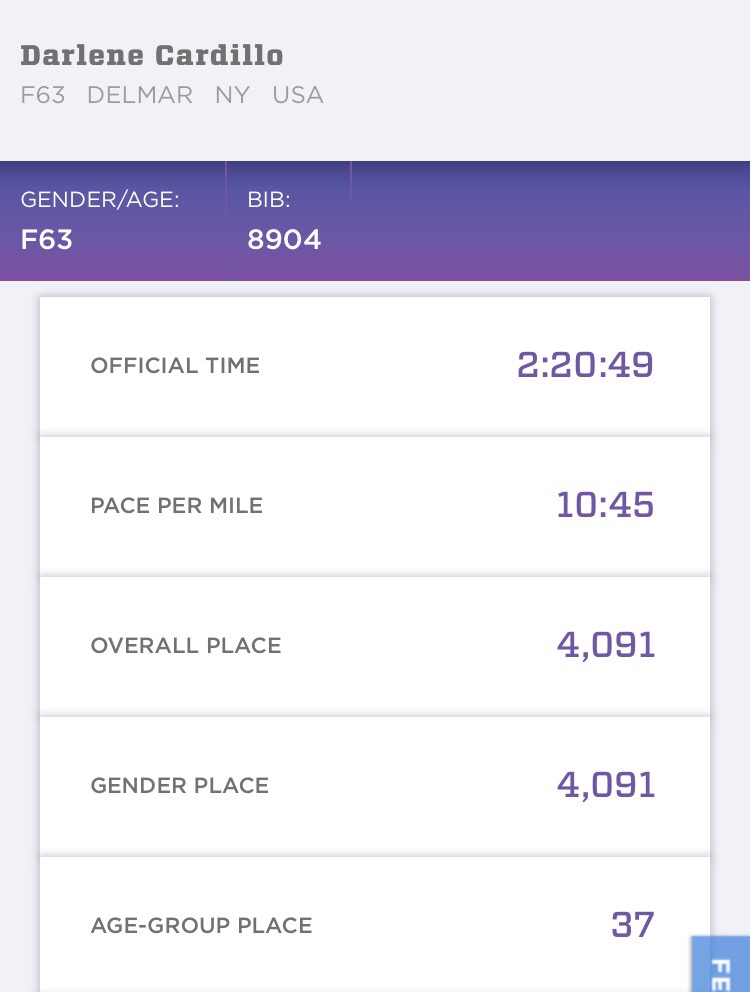Click the USA country text under name
The width and height of the screenshot is (750, 992).
coord(298,96)
